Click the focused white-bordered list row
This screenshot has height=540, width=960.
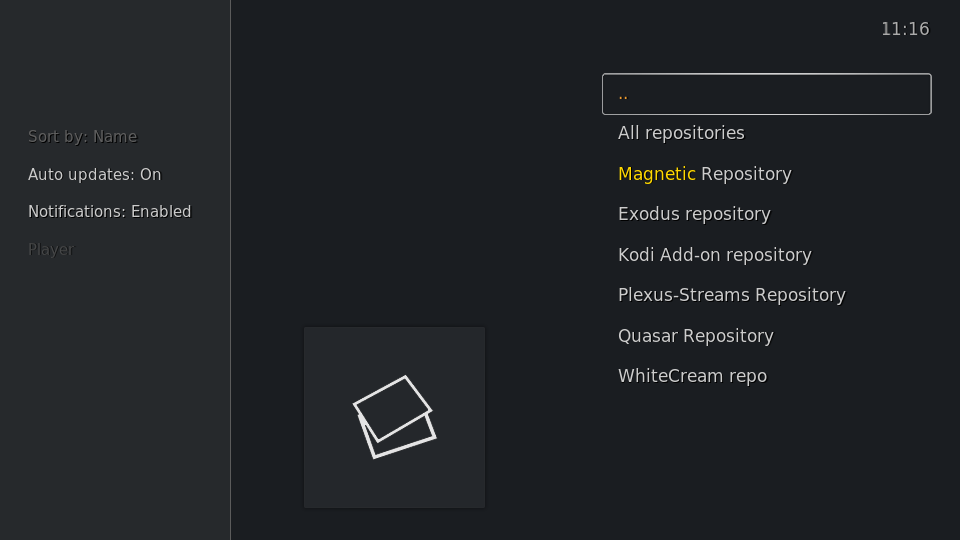tap(767, 94)
